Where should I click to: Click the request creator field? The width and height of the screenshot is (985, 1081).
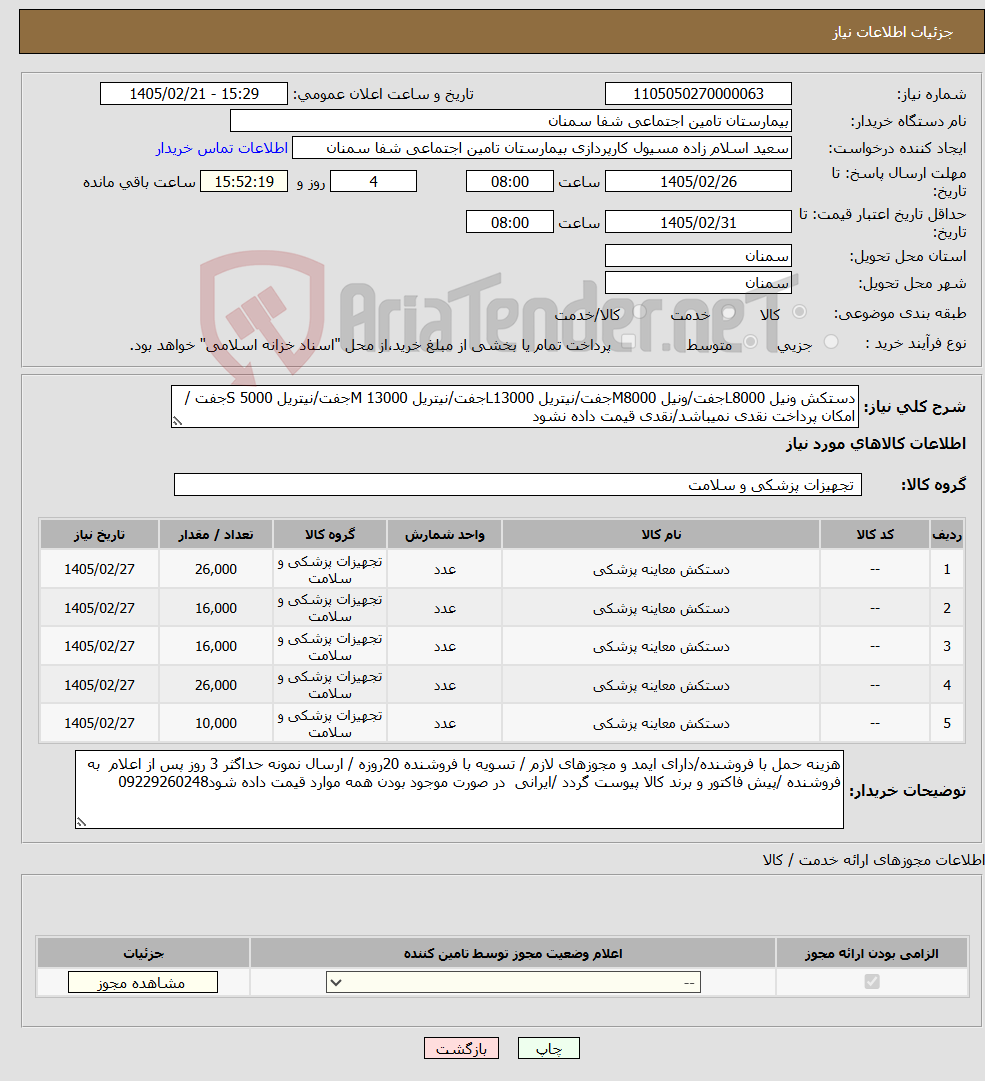point(542,148)
